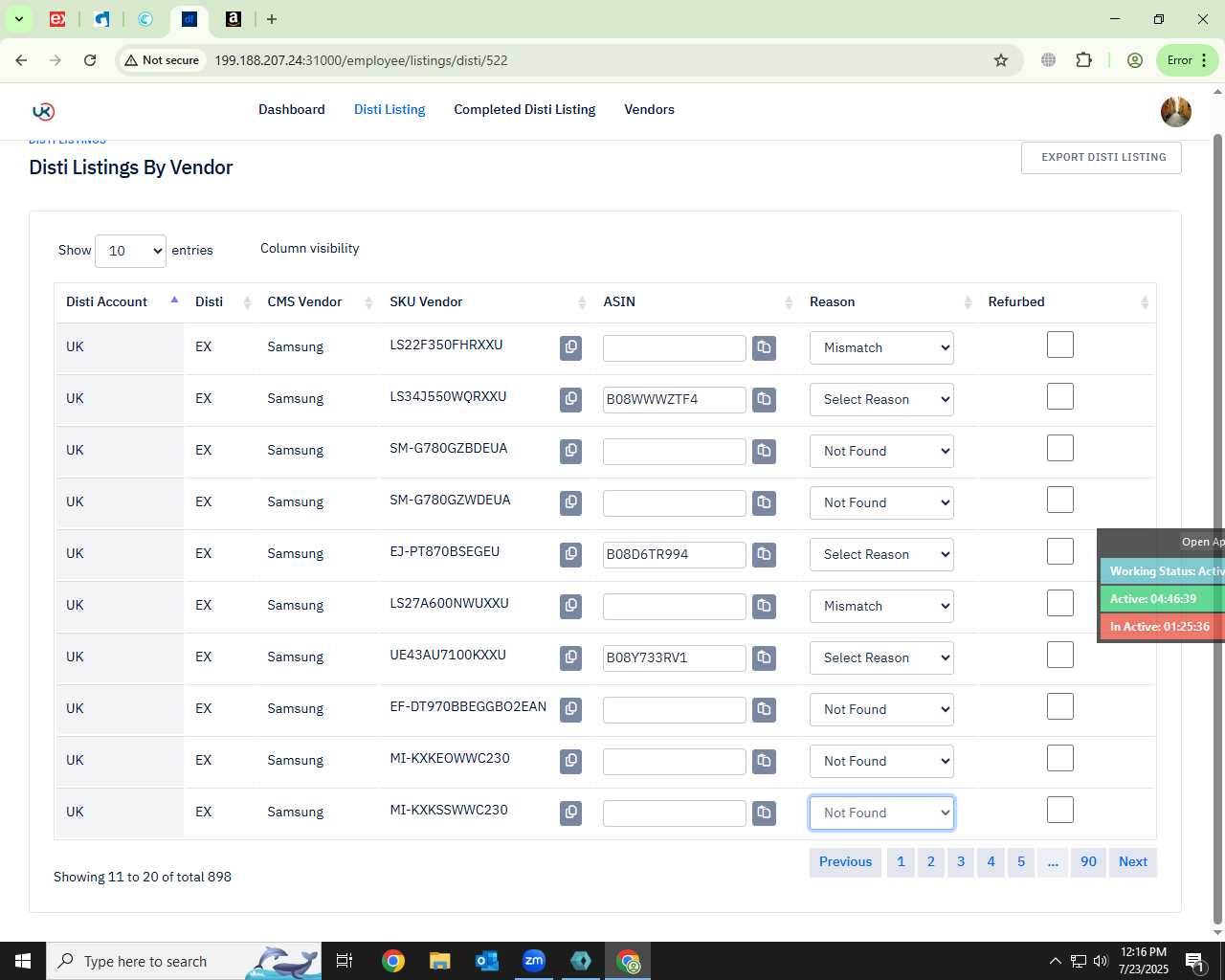Copy the SKU LS34J550WQRXXU with its copy icon

click(570, 399)
